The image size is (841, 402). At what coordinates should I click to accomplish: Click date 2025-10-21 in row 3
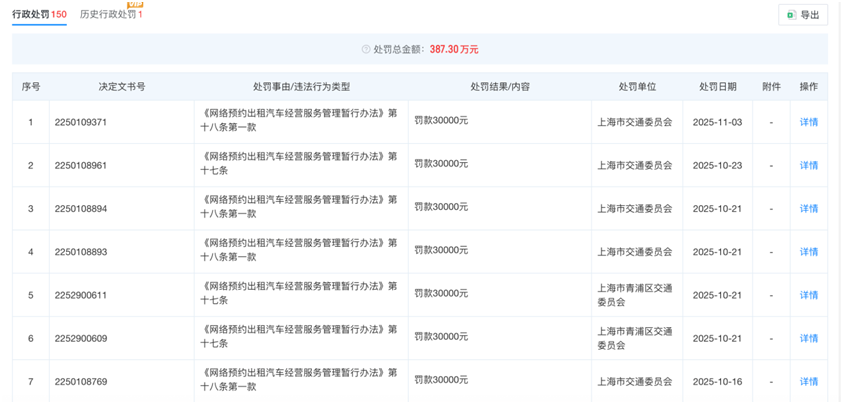(718, 209)
